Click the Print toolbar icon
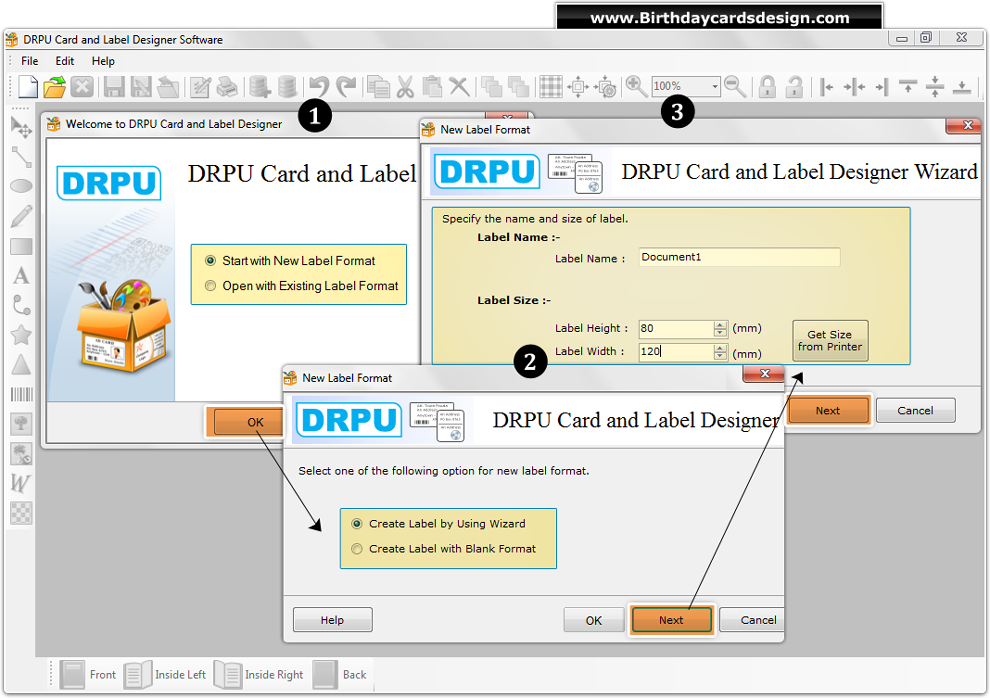Screen dimensions: 990x698 click(227, 86)
